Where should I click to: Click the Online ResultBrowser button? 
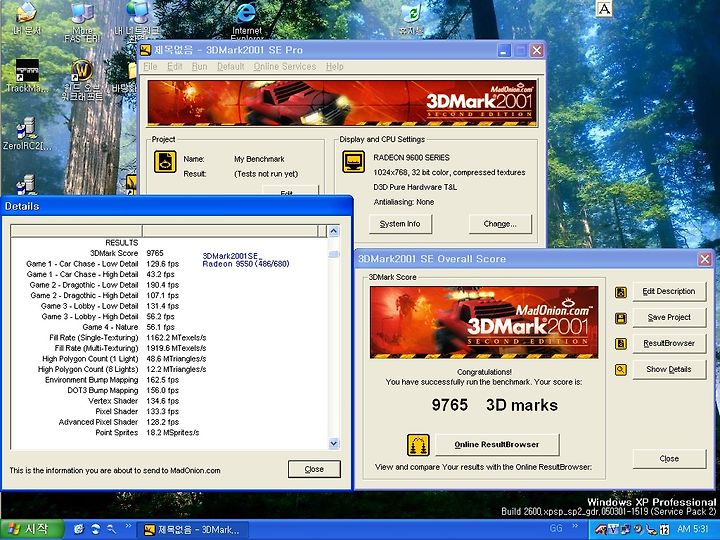pyautogui.click(x=497, y=444)
